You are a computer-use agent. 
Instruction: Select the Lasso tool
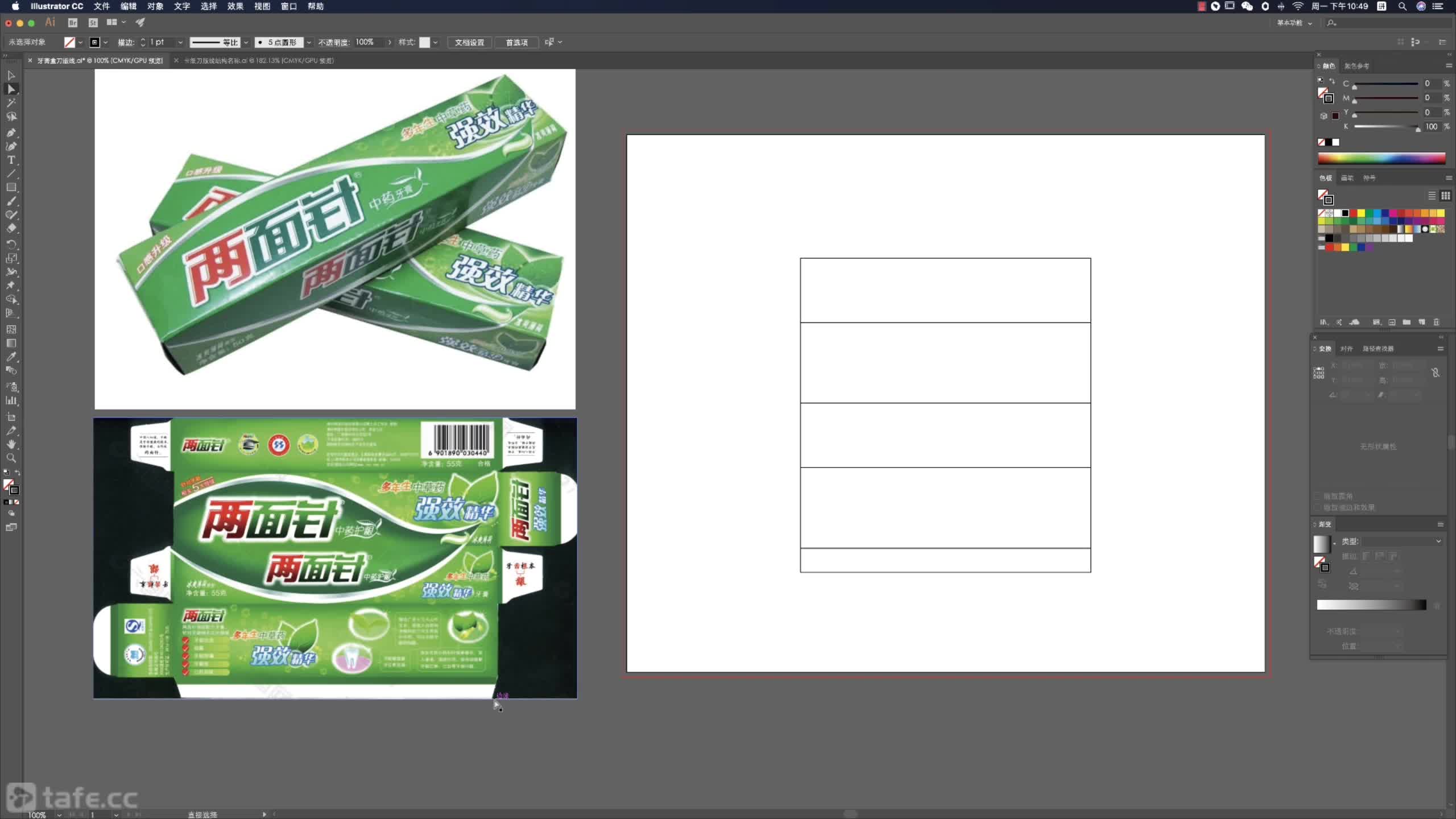point(11,117)
